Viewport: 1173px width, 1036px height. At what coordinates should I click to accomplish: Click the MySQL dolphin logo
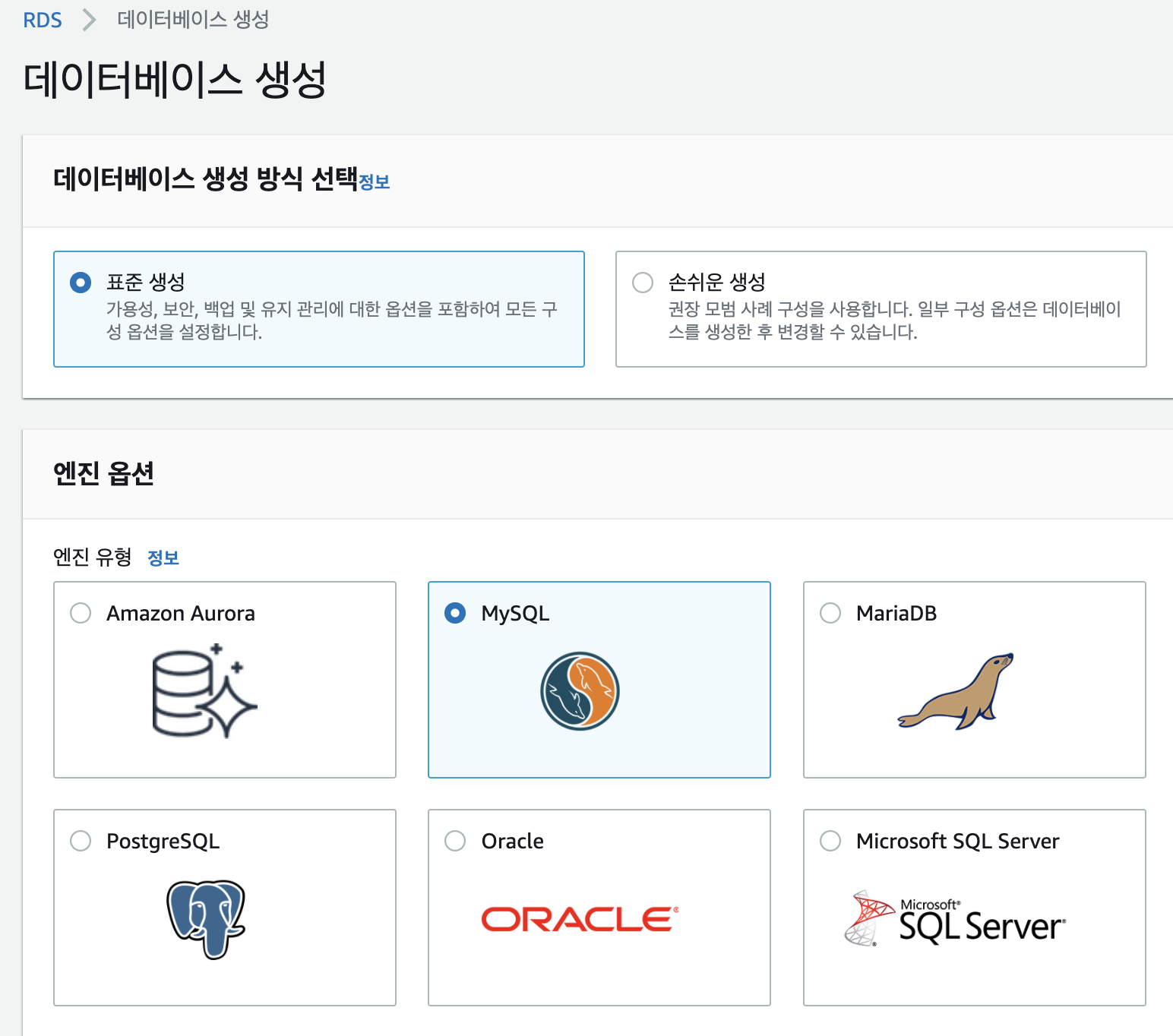coord(580,691)
